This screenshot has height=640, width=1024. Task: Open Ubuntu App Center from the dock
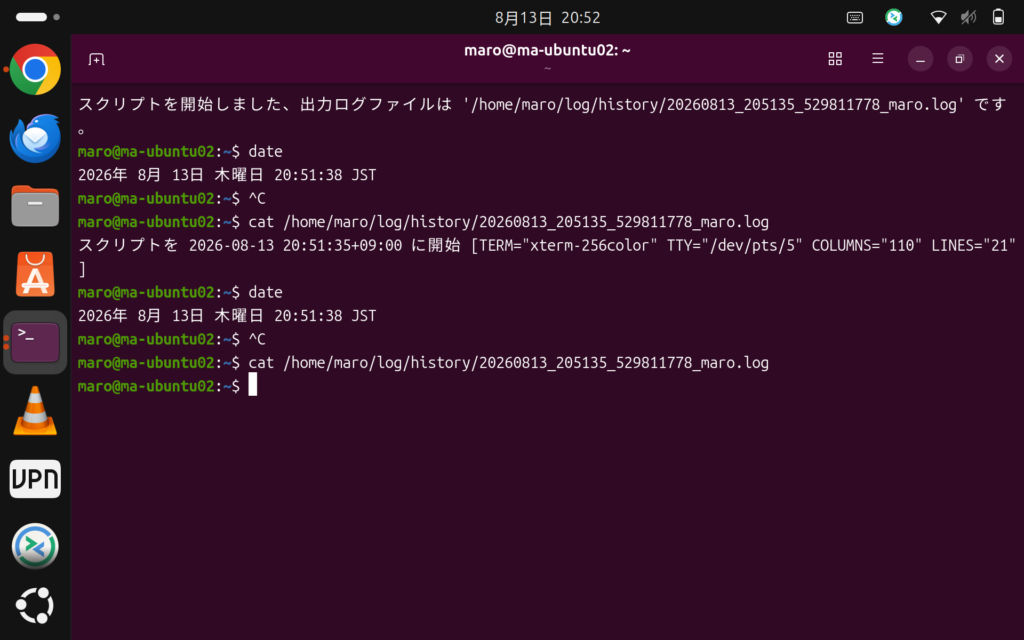(x=35, y=274)
